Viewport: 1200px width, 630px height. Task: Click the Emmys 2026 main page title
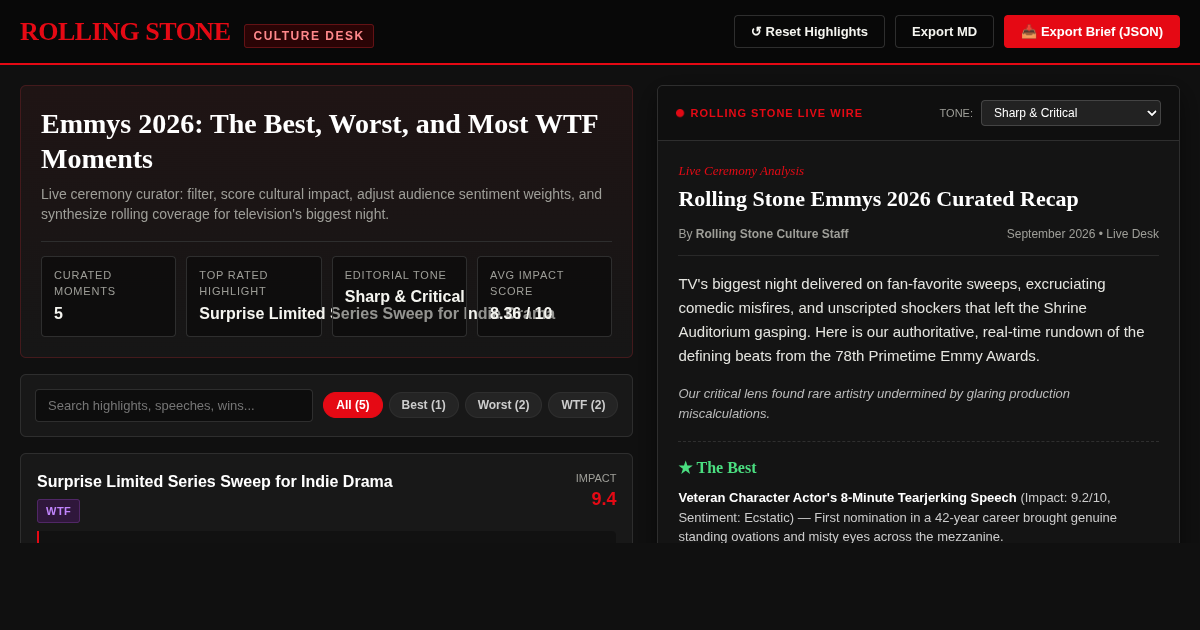tap(320, 141)
